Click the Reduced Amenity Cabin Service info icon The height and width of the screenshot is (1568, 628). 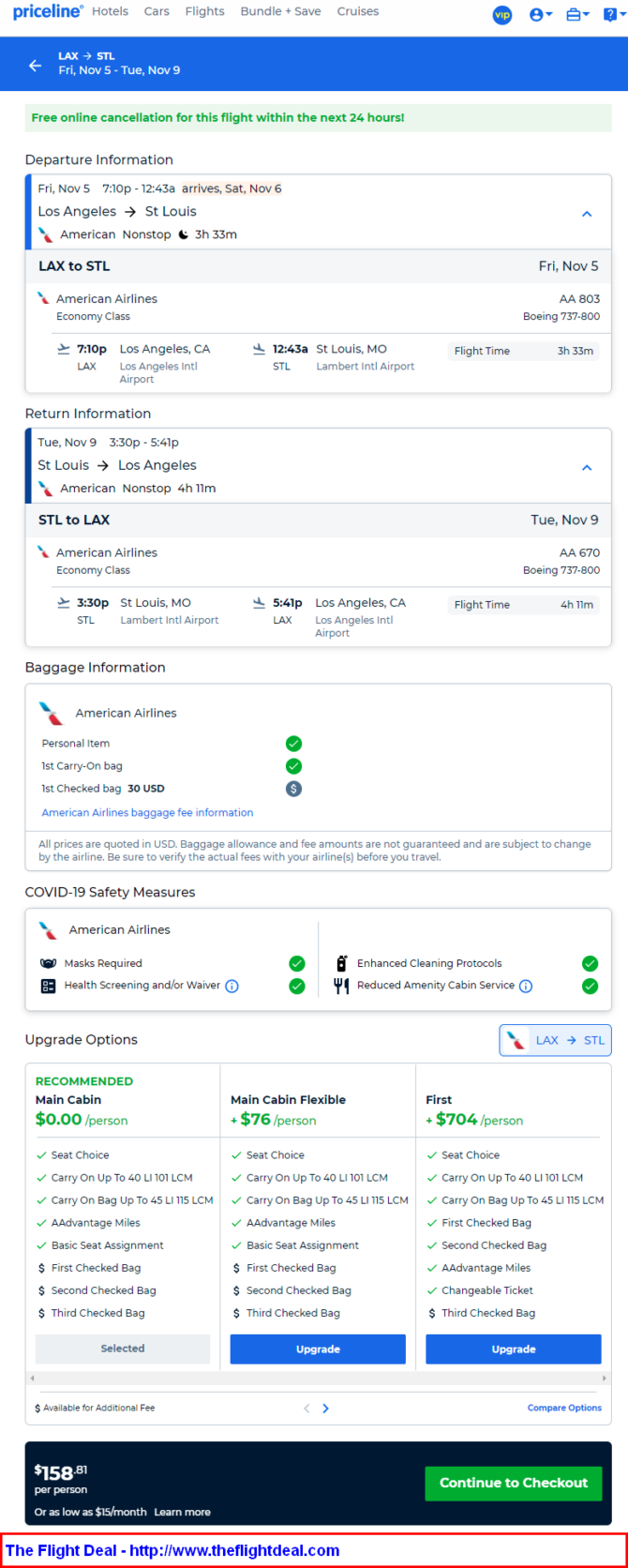(526, 986)
